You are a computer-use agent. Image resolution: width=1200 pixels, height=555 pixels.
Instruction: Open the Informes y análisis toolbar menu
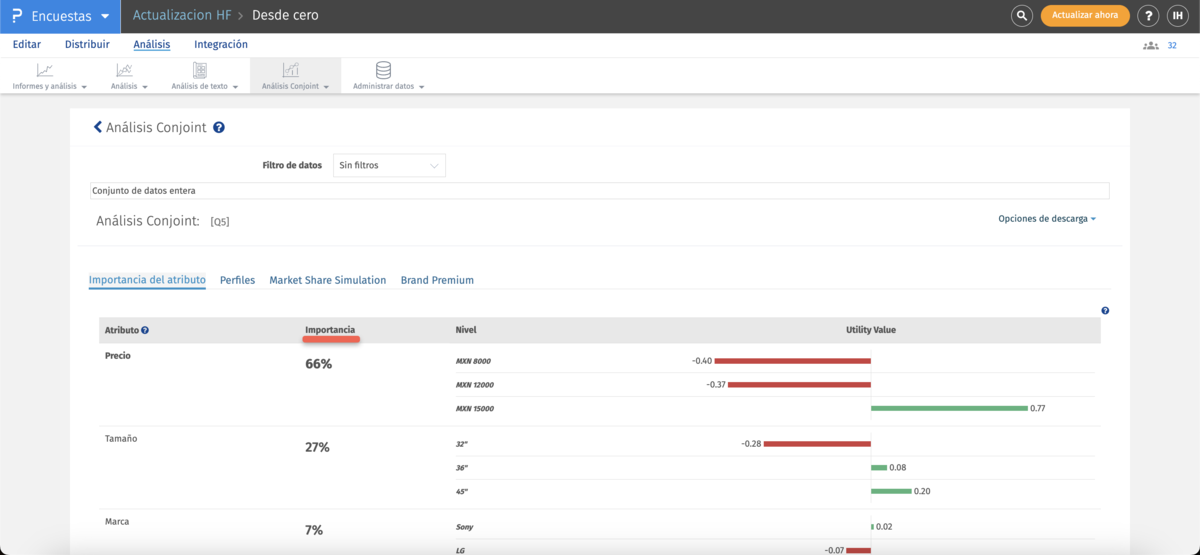coord(49,76)
